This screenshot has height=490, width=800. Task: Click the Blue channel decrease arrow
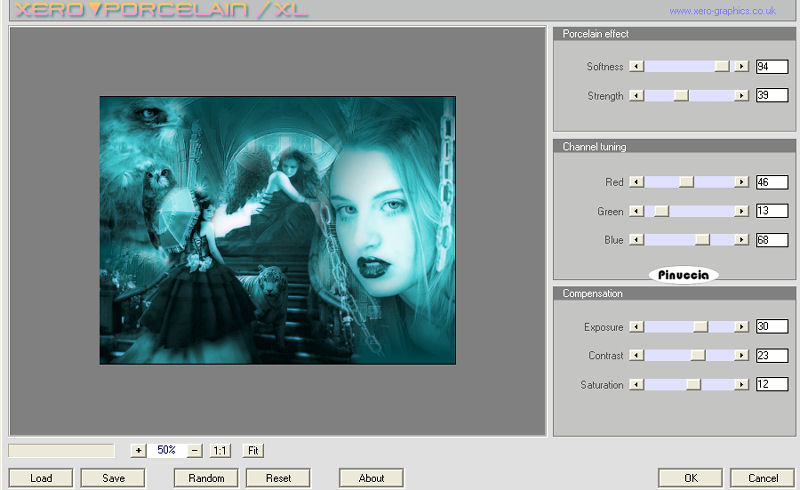pos(636,239)
